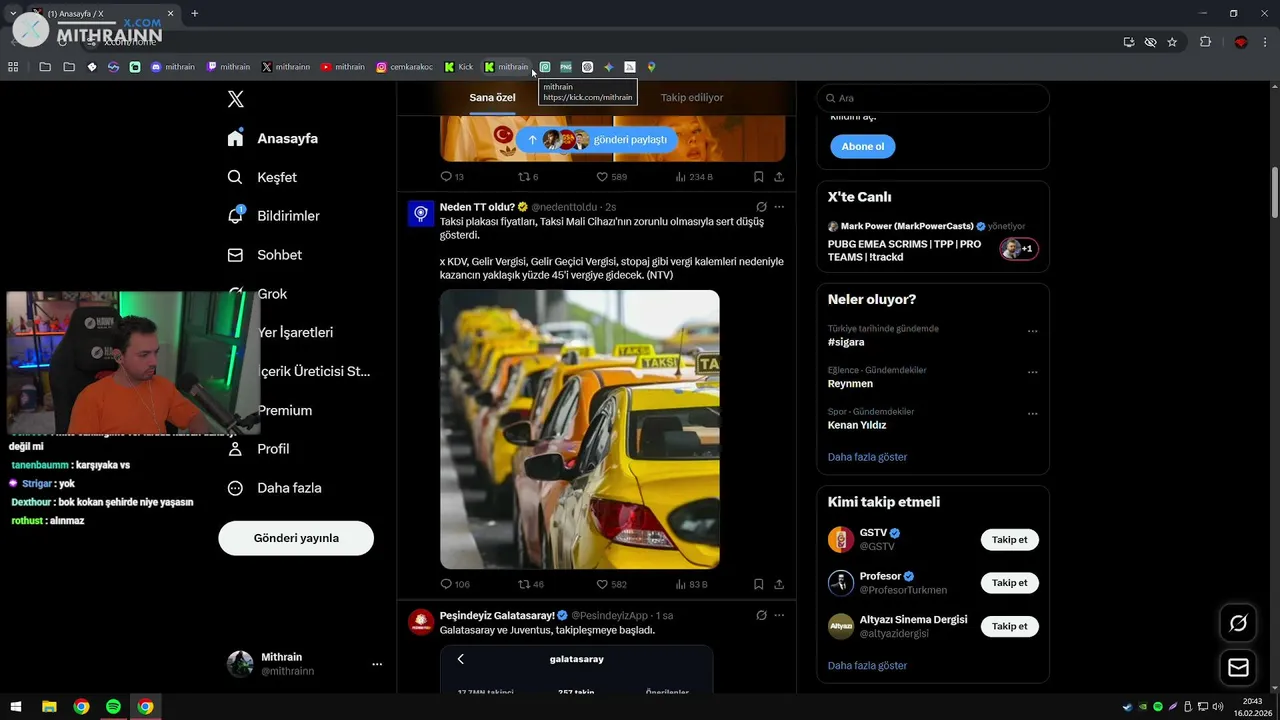Open more options on Neden TT oldu post

click(779, 207)
